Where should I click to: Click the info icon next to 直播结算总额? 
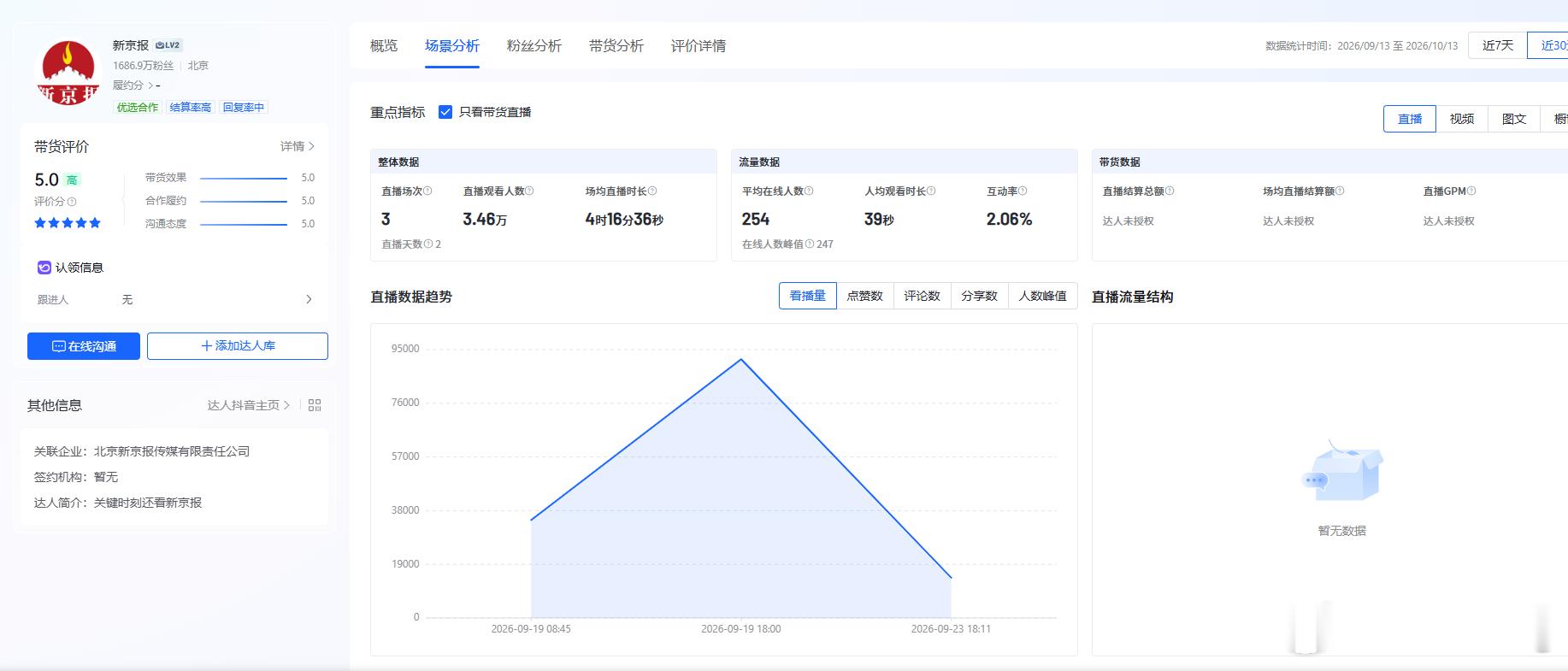[x=1170, y=191]
